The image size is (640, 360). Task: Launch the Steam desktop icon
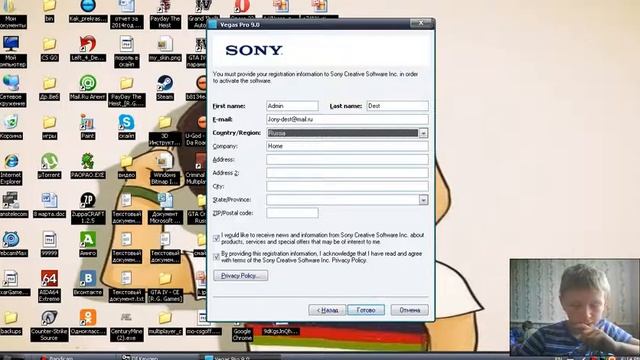click(x=165, y=83)
